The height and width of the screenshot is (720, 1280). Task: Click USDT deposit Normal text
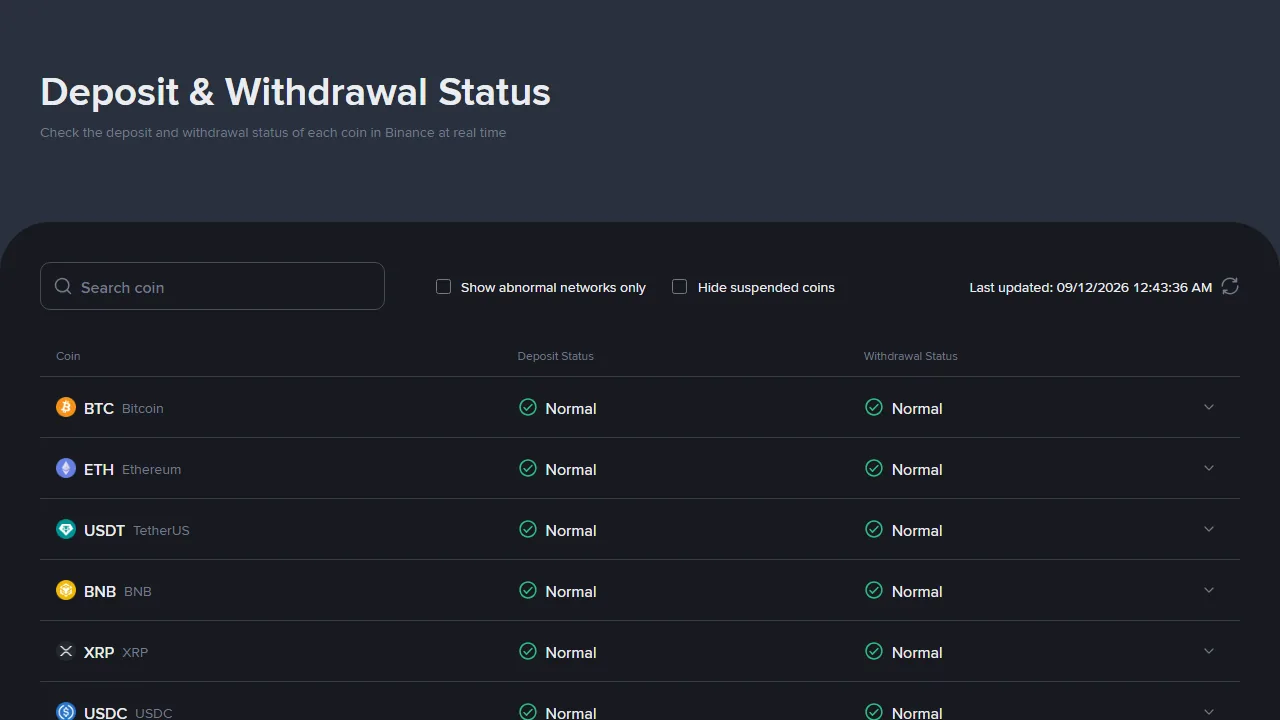(x=571, y=530)
